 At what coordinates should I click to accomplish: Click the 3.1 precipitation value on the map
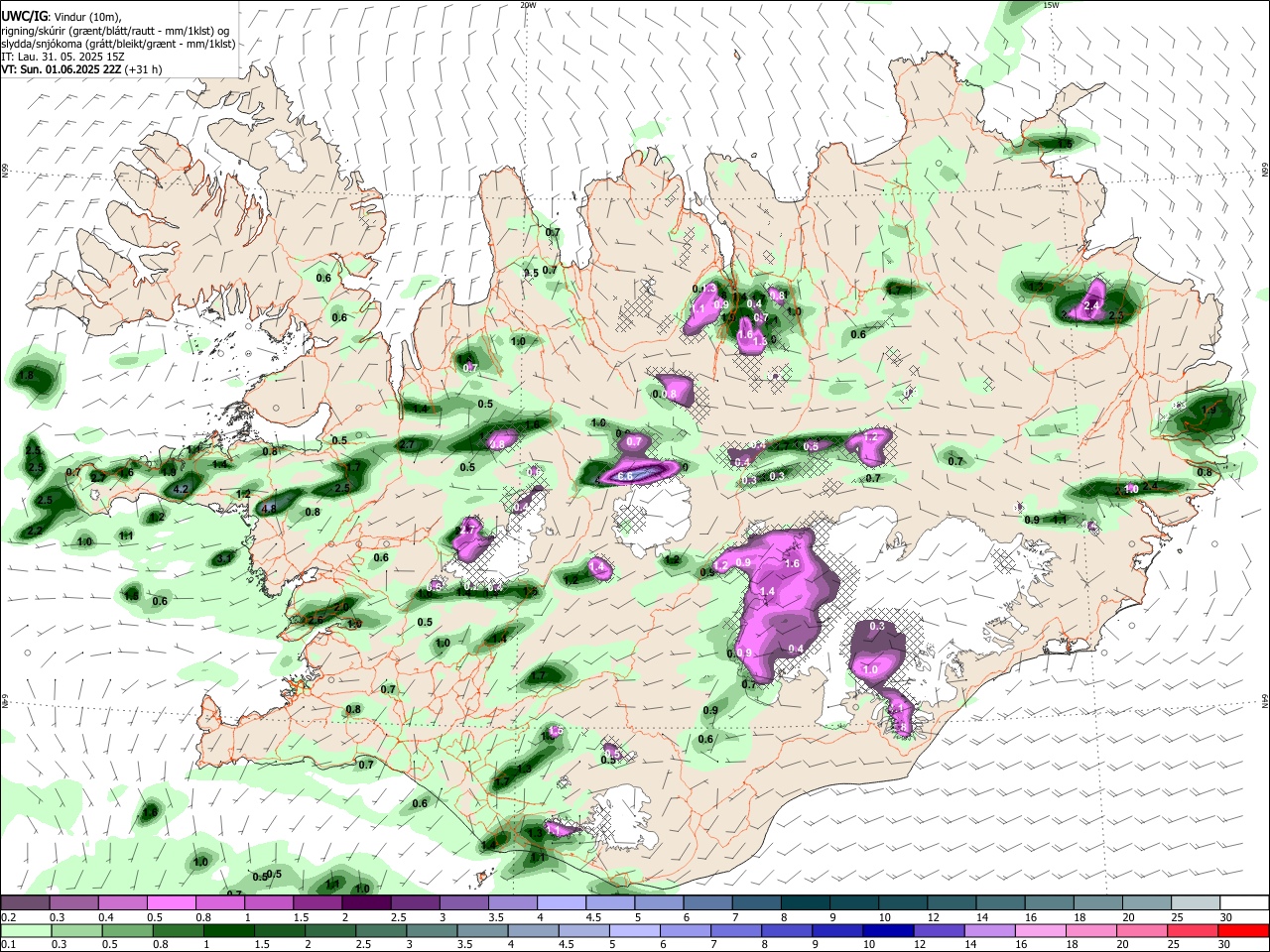pyautogui.click(x=224, y=558)
